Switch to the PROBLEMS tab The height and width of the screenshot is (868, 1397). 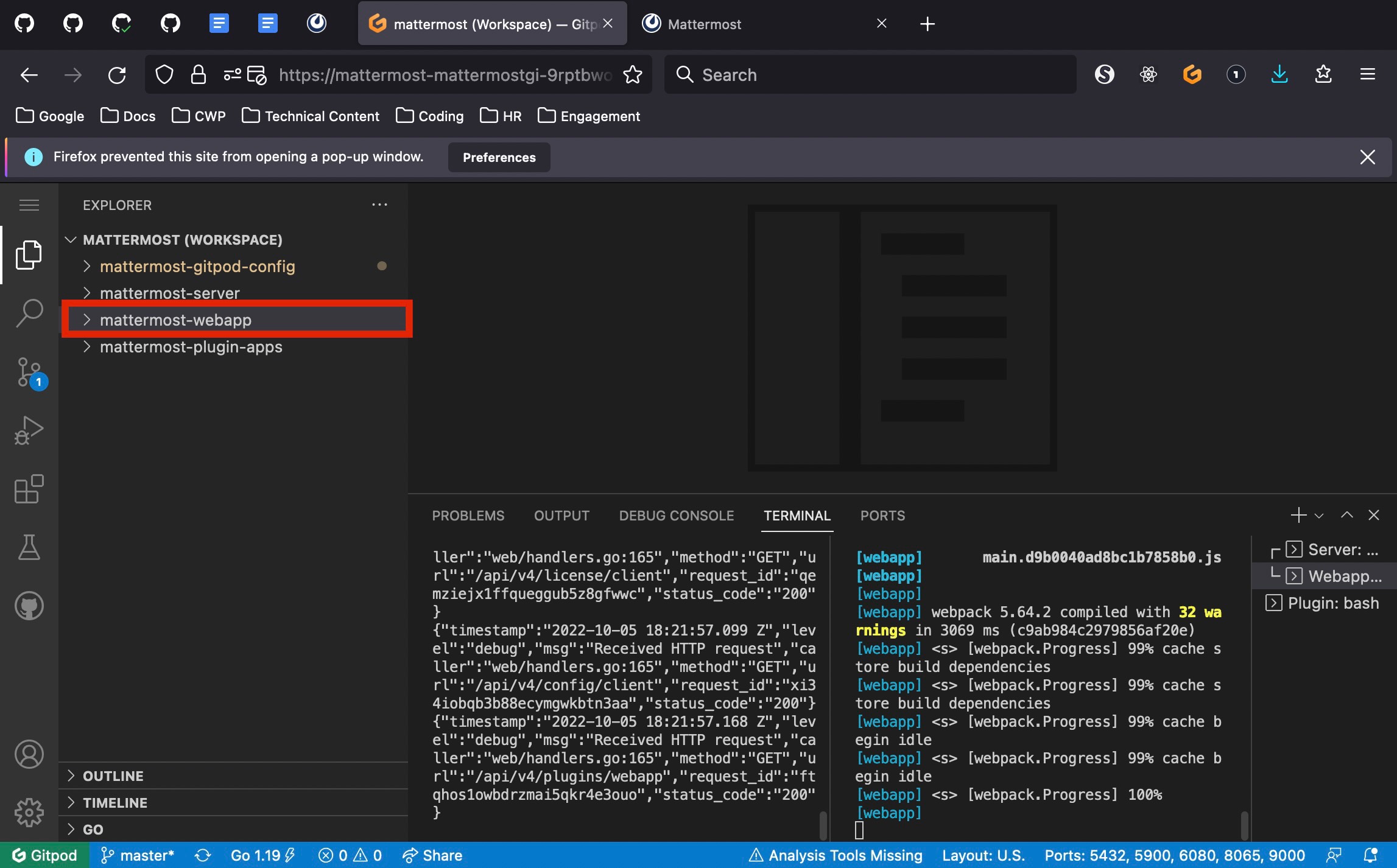point(468,516)
